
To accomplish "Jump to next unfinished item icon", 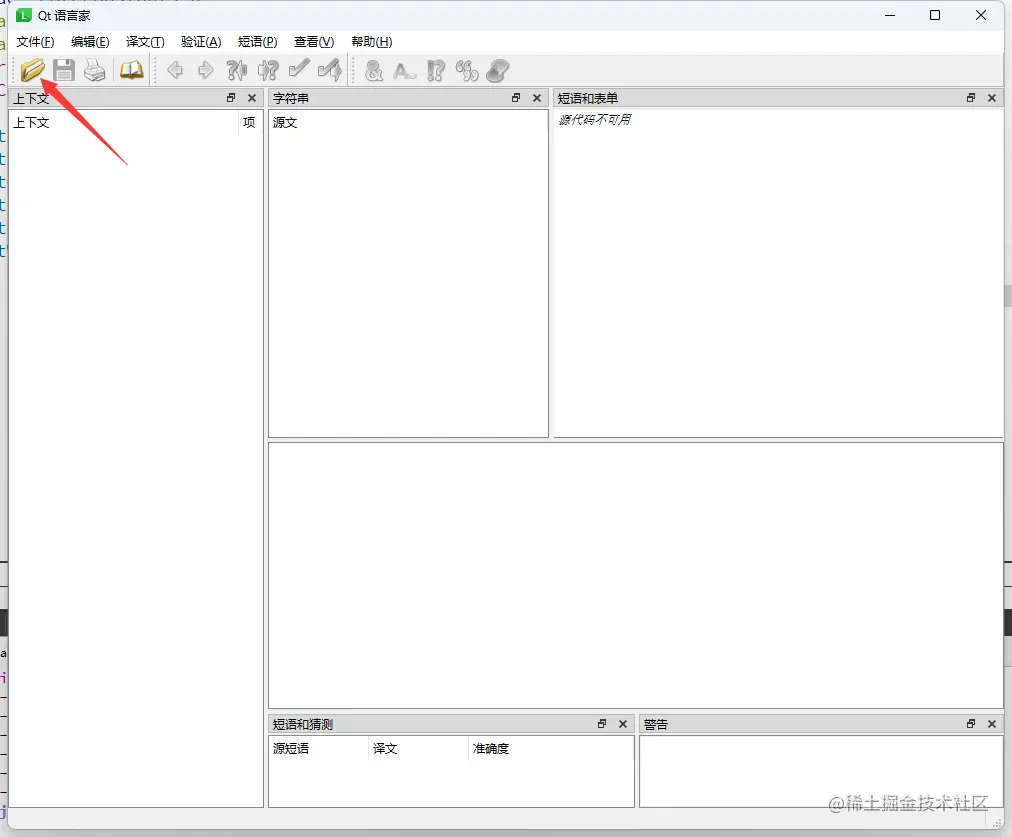I will point(268,70).
